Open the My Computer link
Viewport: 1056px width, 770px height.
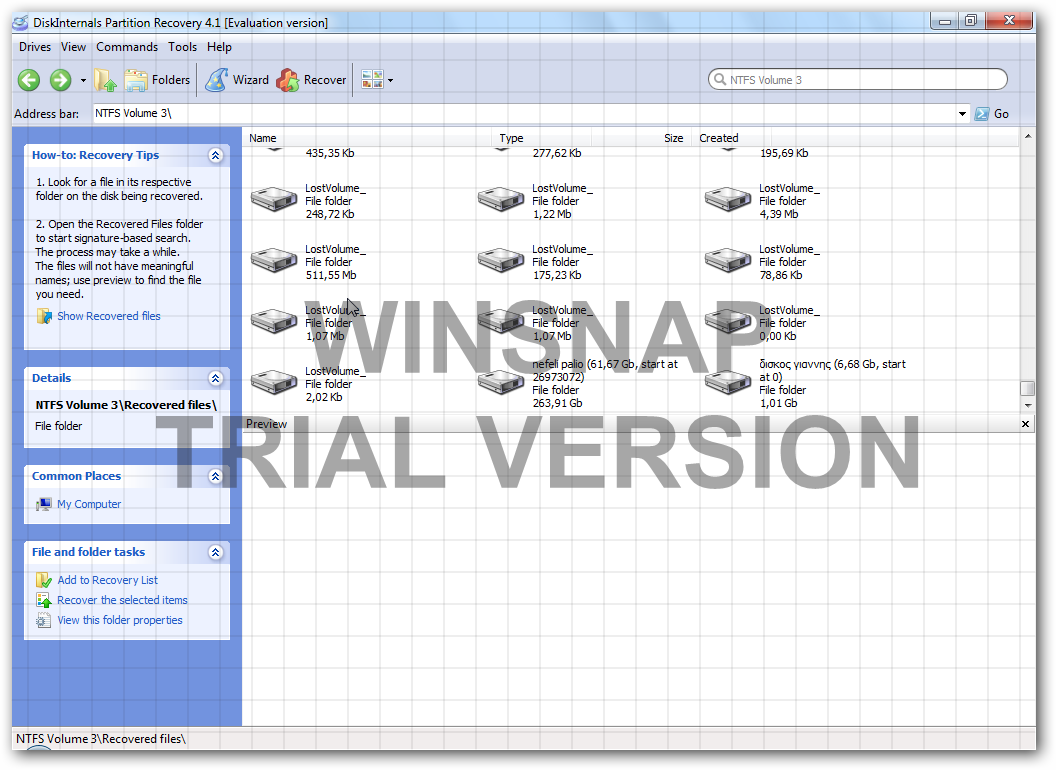[x=89, y=504]
